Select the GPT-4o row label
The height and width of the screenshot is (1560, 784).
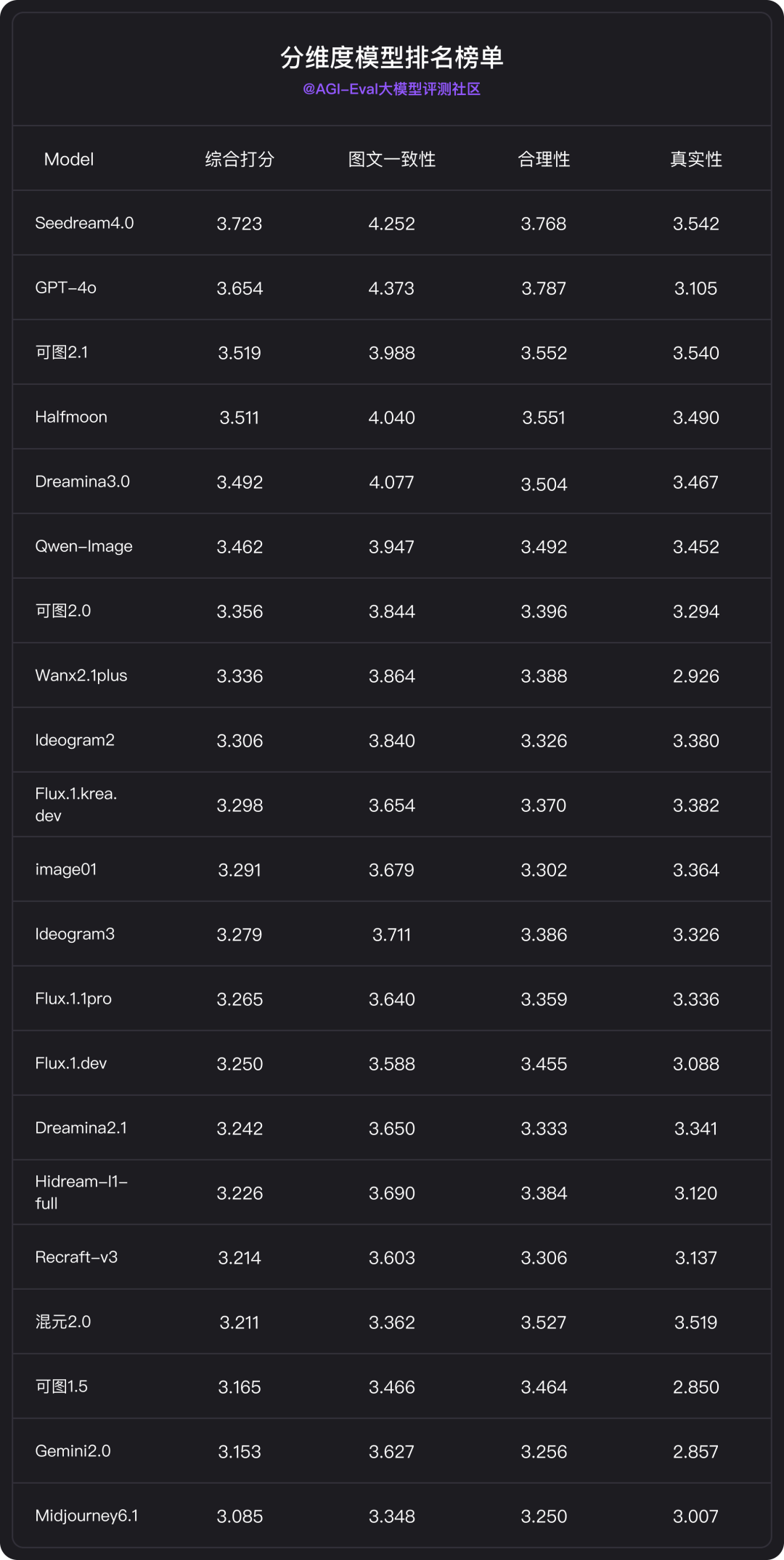[x=65, y=288]
